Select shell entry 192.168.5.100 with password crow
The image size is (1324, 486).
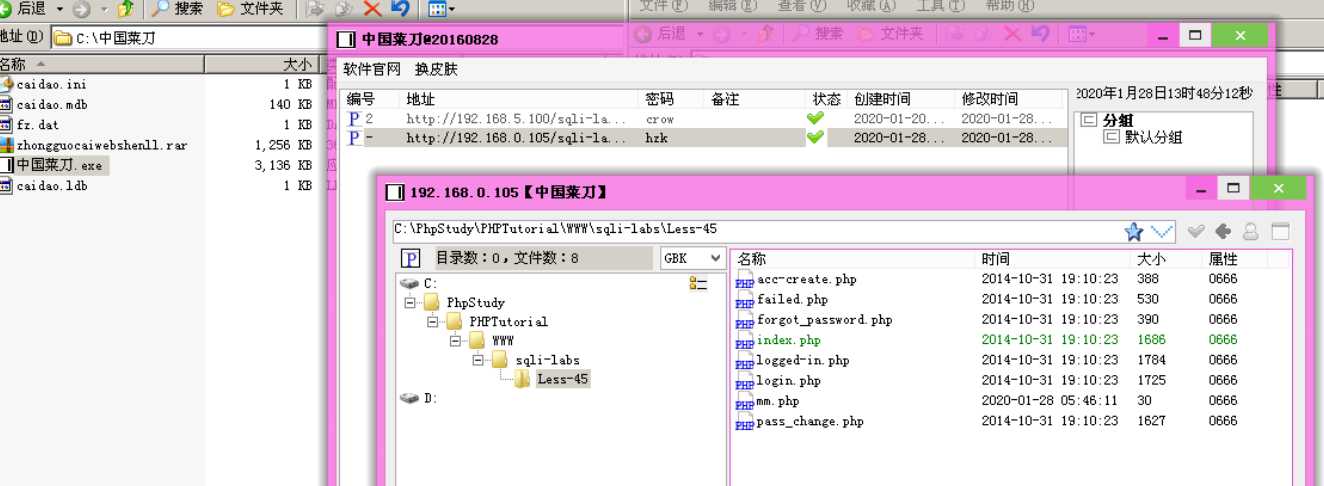click(704, 118)
